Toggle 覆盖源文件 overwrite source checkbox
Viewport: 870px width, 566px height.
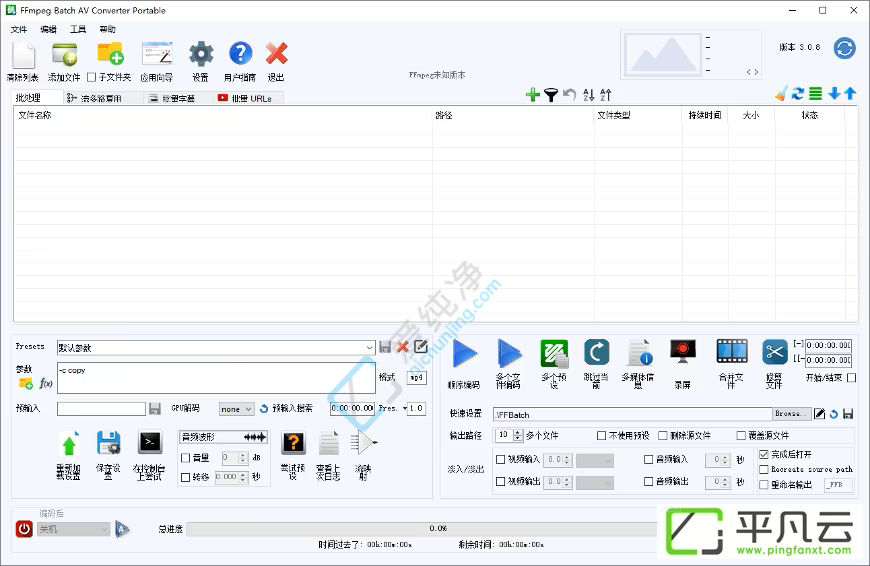[741, 436]
